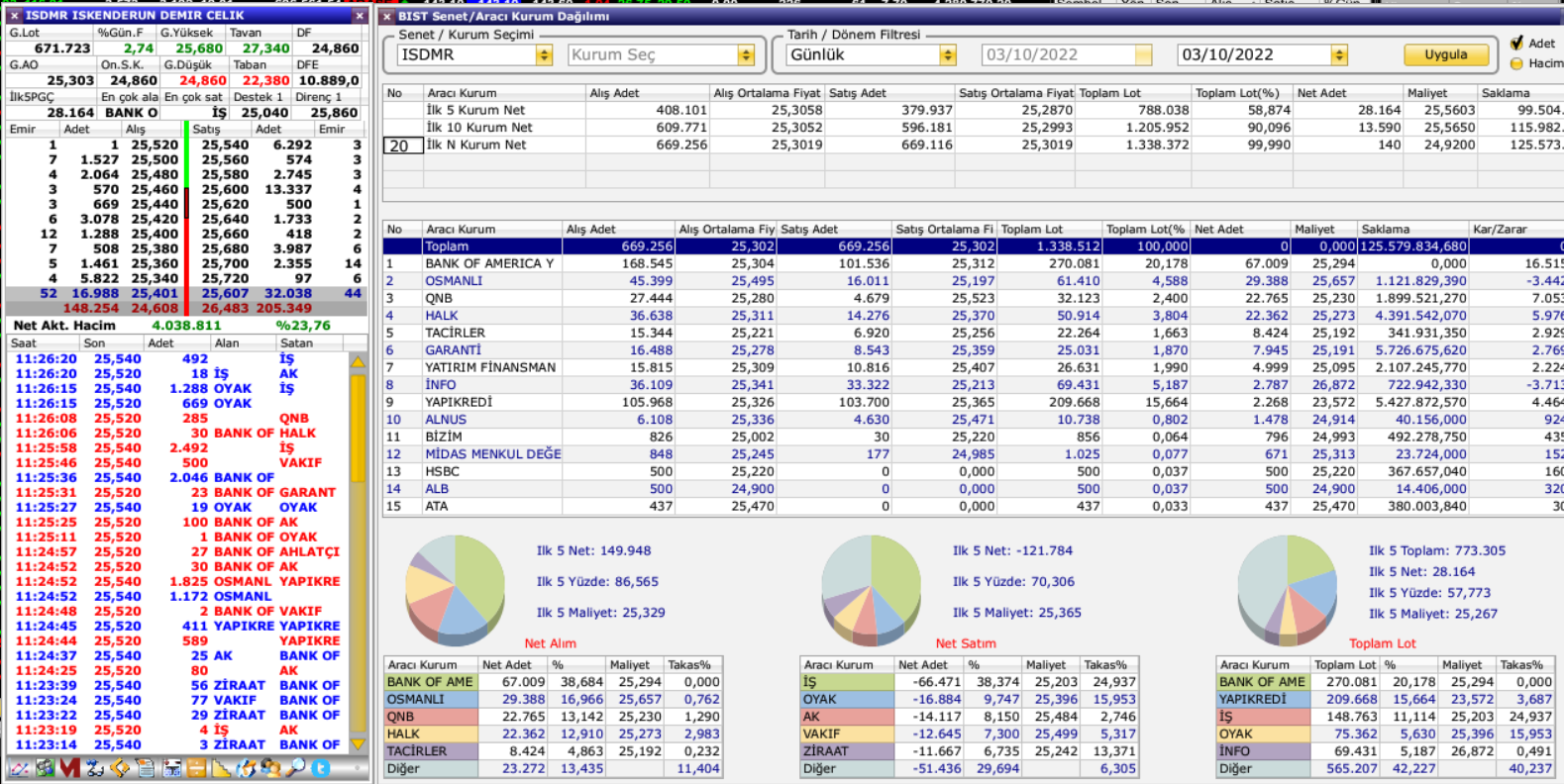Open the Kurum Seç dropdown
The width and height of the screenshot is (1564, 784).
click(x=746, y=55)
